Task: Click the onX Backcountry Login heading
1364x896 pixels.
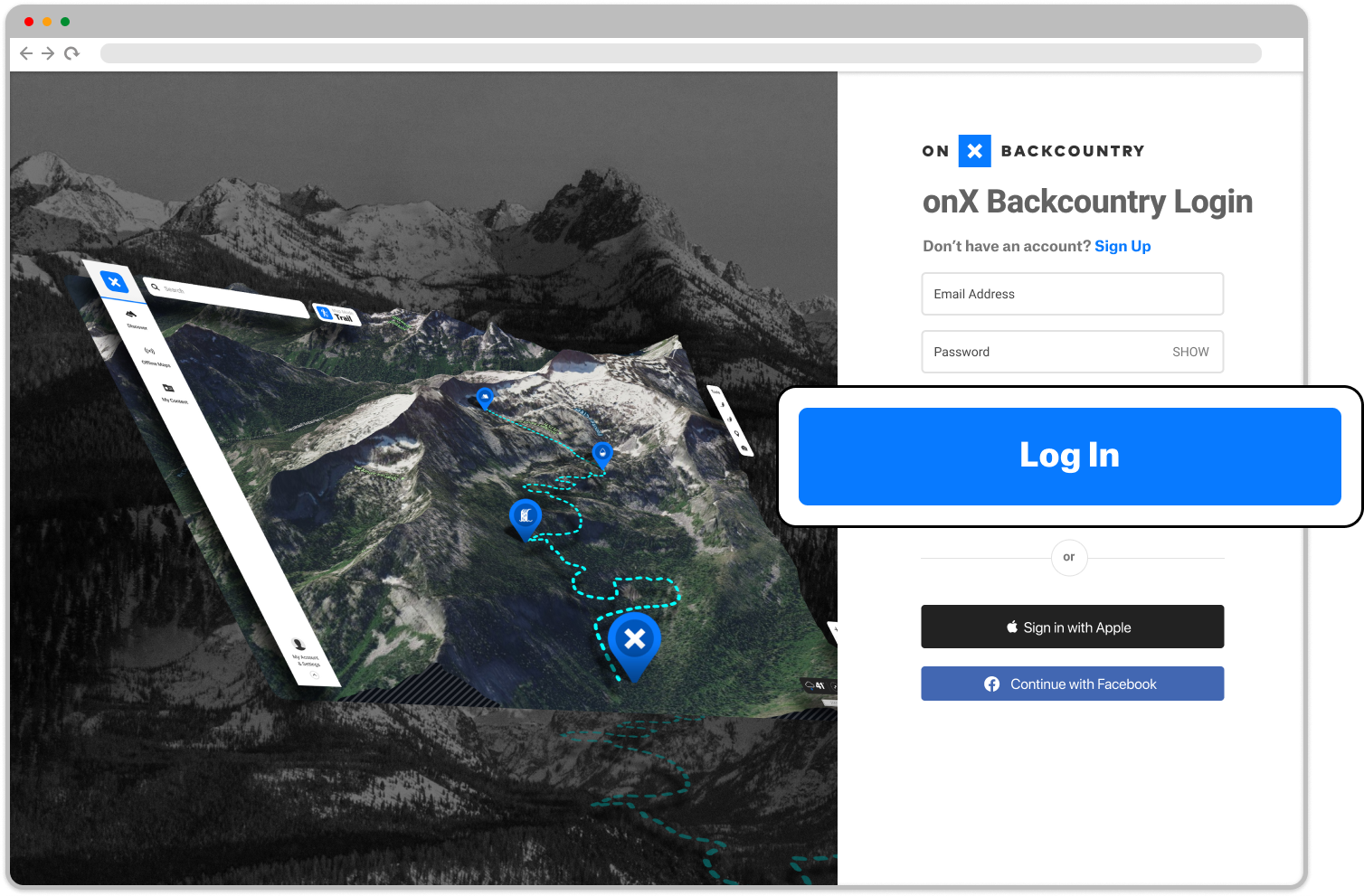Action: [1087, 202]
